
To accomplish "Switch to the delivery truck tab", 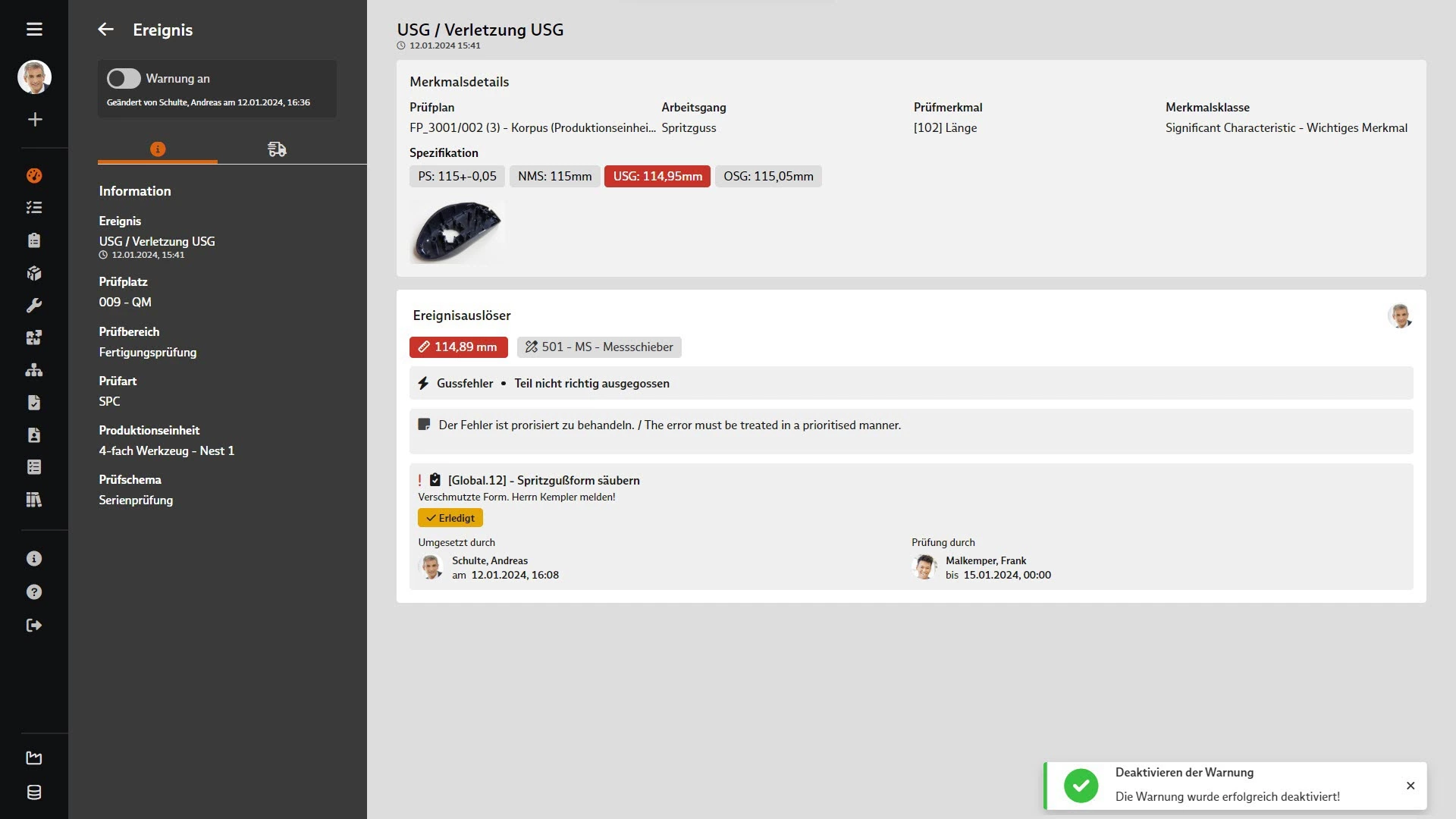I will (277, 149).
